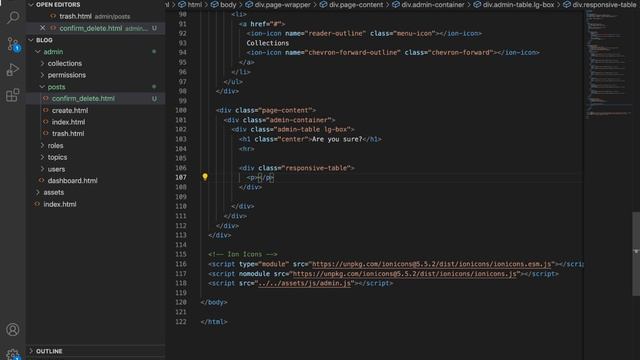The height and width of the screenshot is (360, 640).
Task: Expand the collections folder
Action: click(x=42, y=63)
